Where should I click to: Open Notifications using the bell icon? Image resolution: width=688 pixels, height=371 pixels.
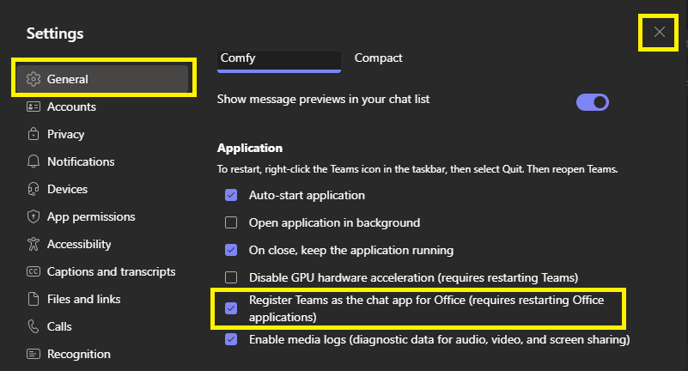[x=33, y=161]
